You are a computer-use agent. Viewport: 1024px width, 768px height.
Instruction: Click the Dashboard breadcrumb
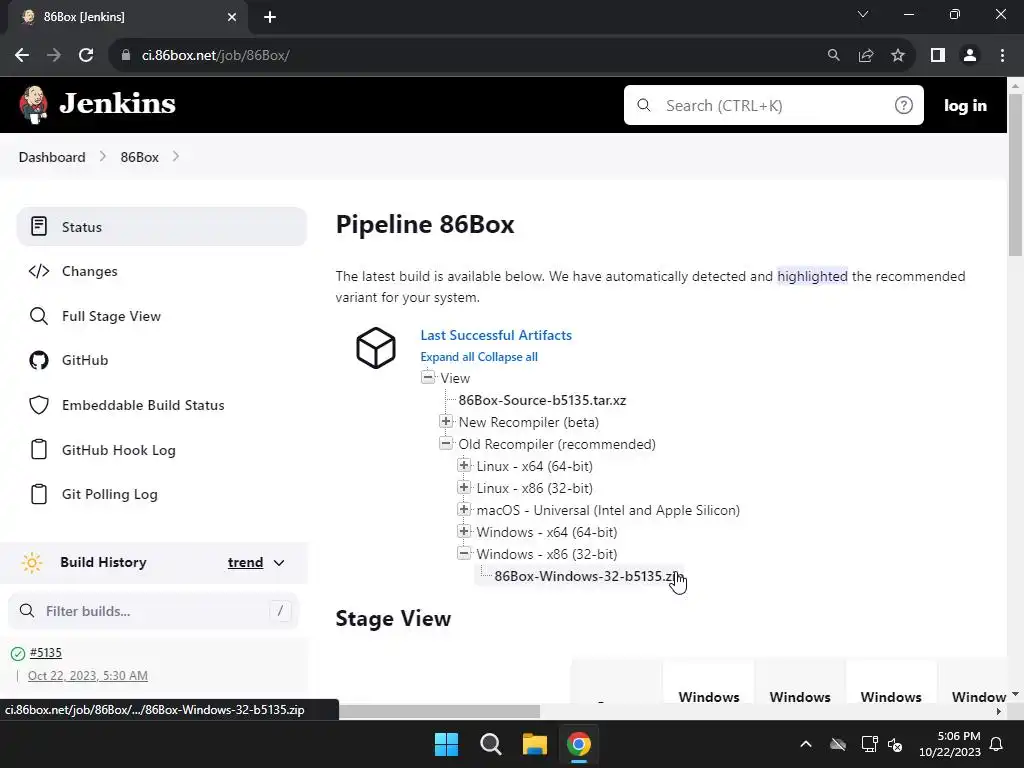52,157
